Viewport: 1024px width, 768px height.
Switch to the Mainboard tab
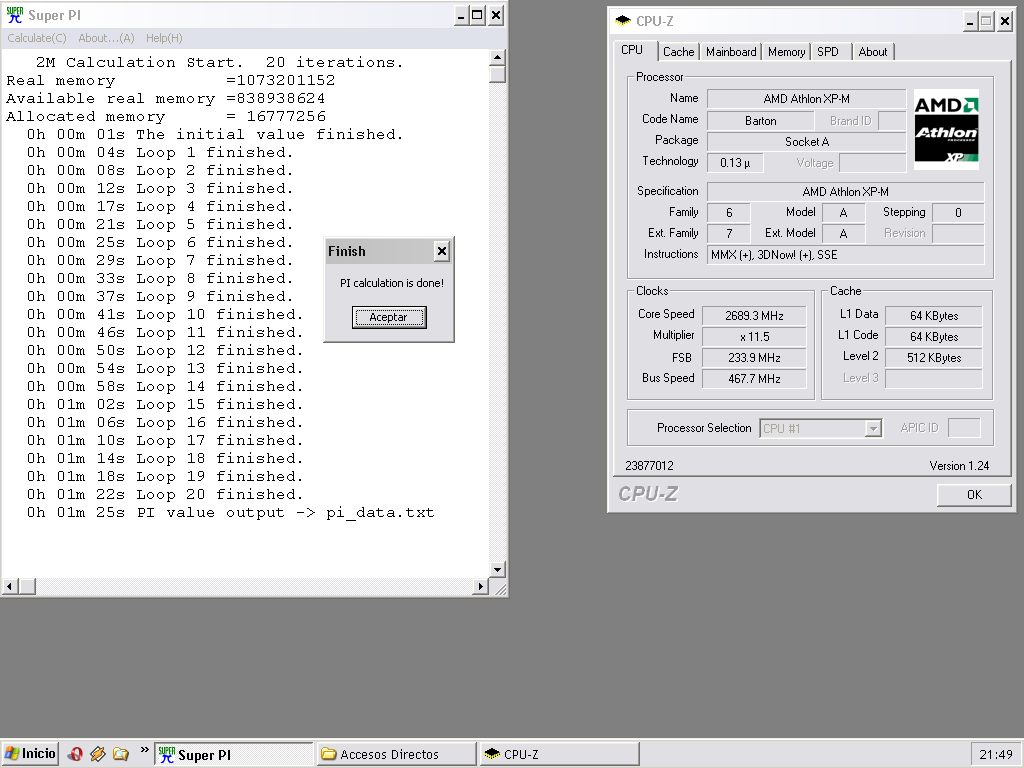[732, 52]
